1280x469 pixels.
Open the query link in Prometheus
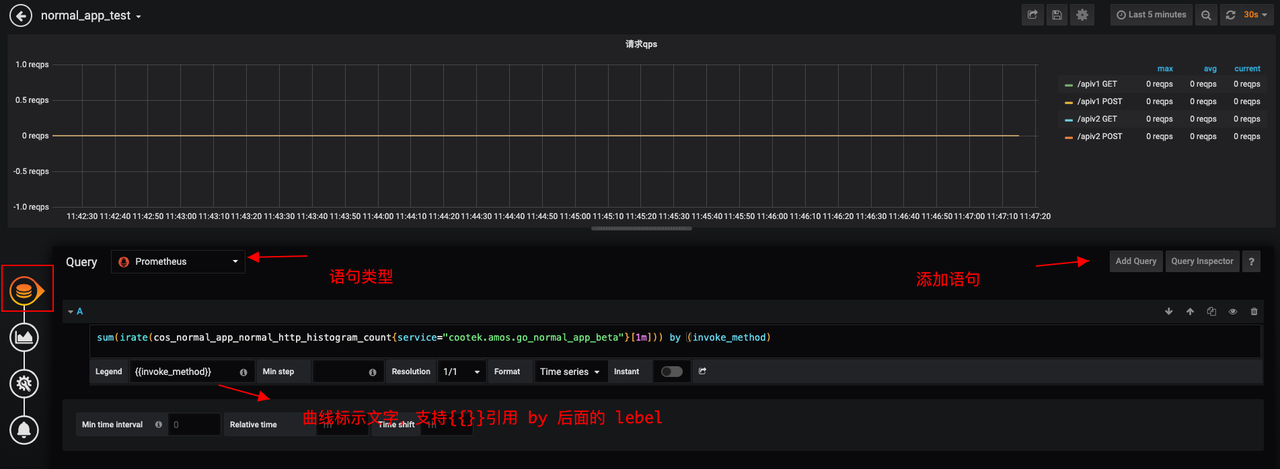click(703, 371)
